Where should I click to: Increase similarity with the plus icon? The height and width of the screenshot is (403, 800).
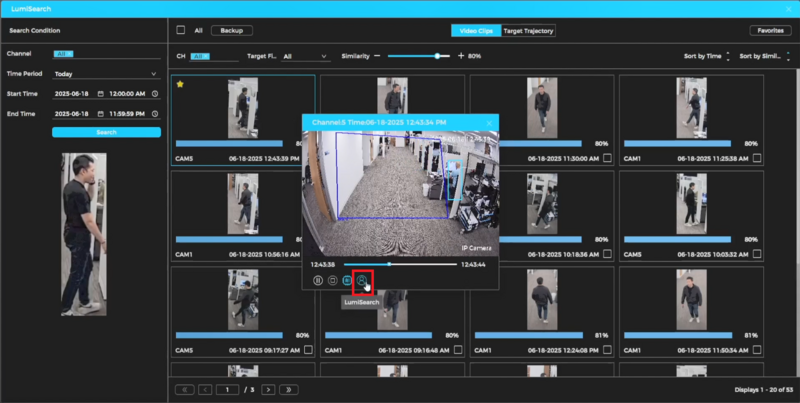[x=460, y=56]
